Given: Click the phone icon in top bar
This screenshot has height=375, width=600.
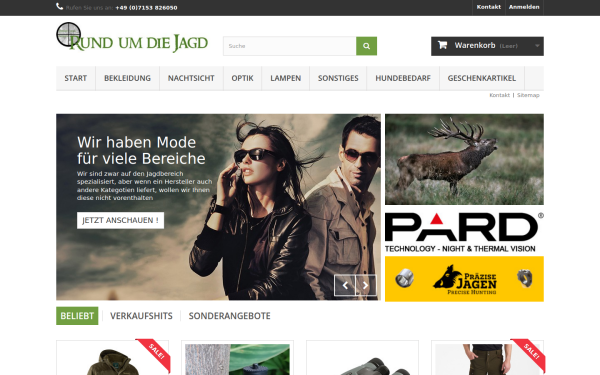Looking at the screenshot, I should (x=59, y=7).
